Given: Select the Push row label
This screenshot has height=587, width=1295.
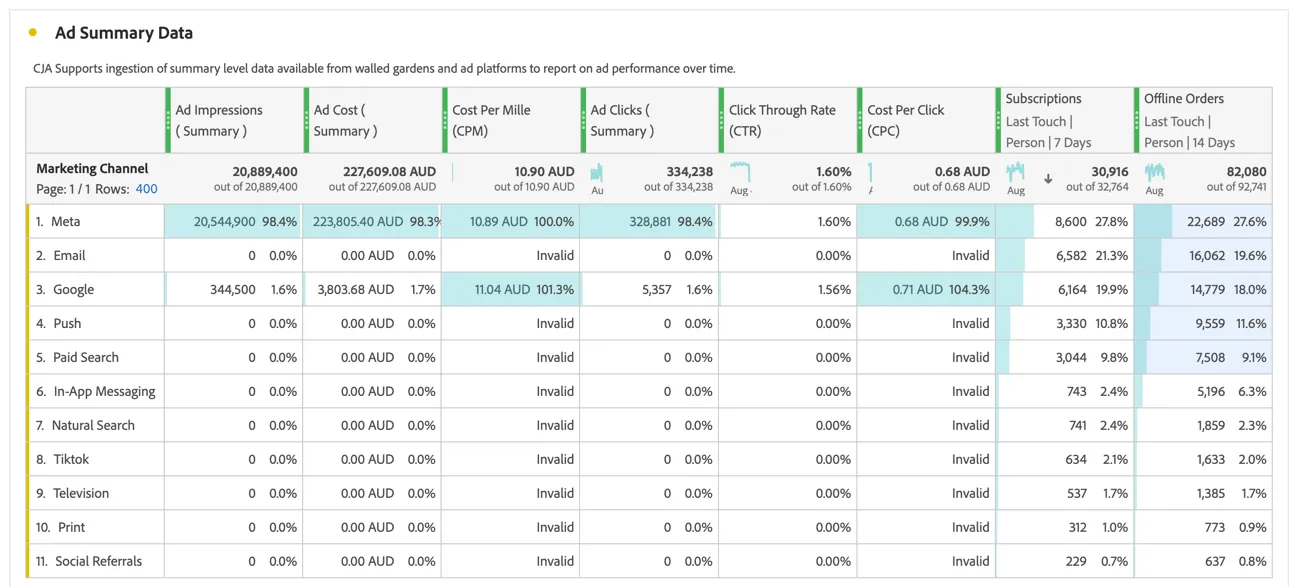Looking at the screenshot, I should [x=67, y=323].
